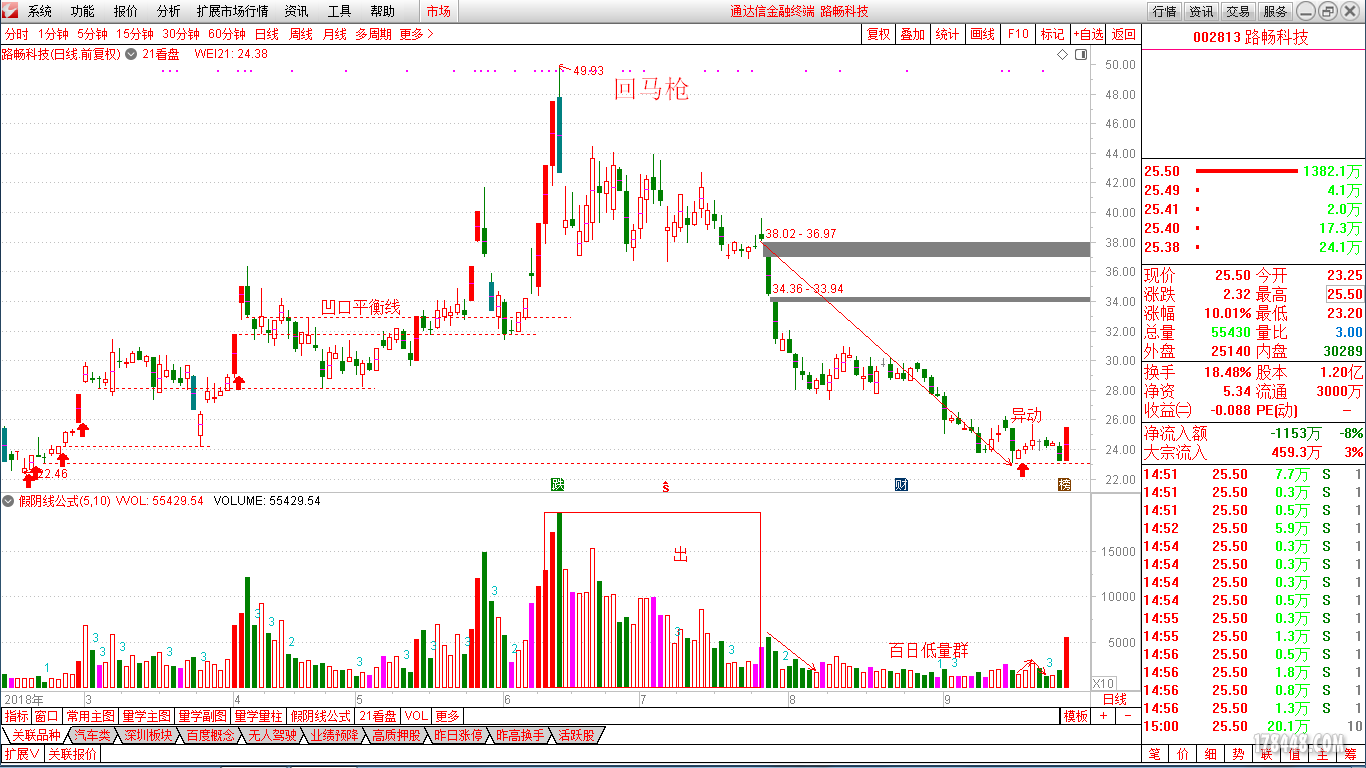
Task: Click the 交易 button at top right
Action: coord(1238,11)
